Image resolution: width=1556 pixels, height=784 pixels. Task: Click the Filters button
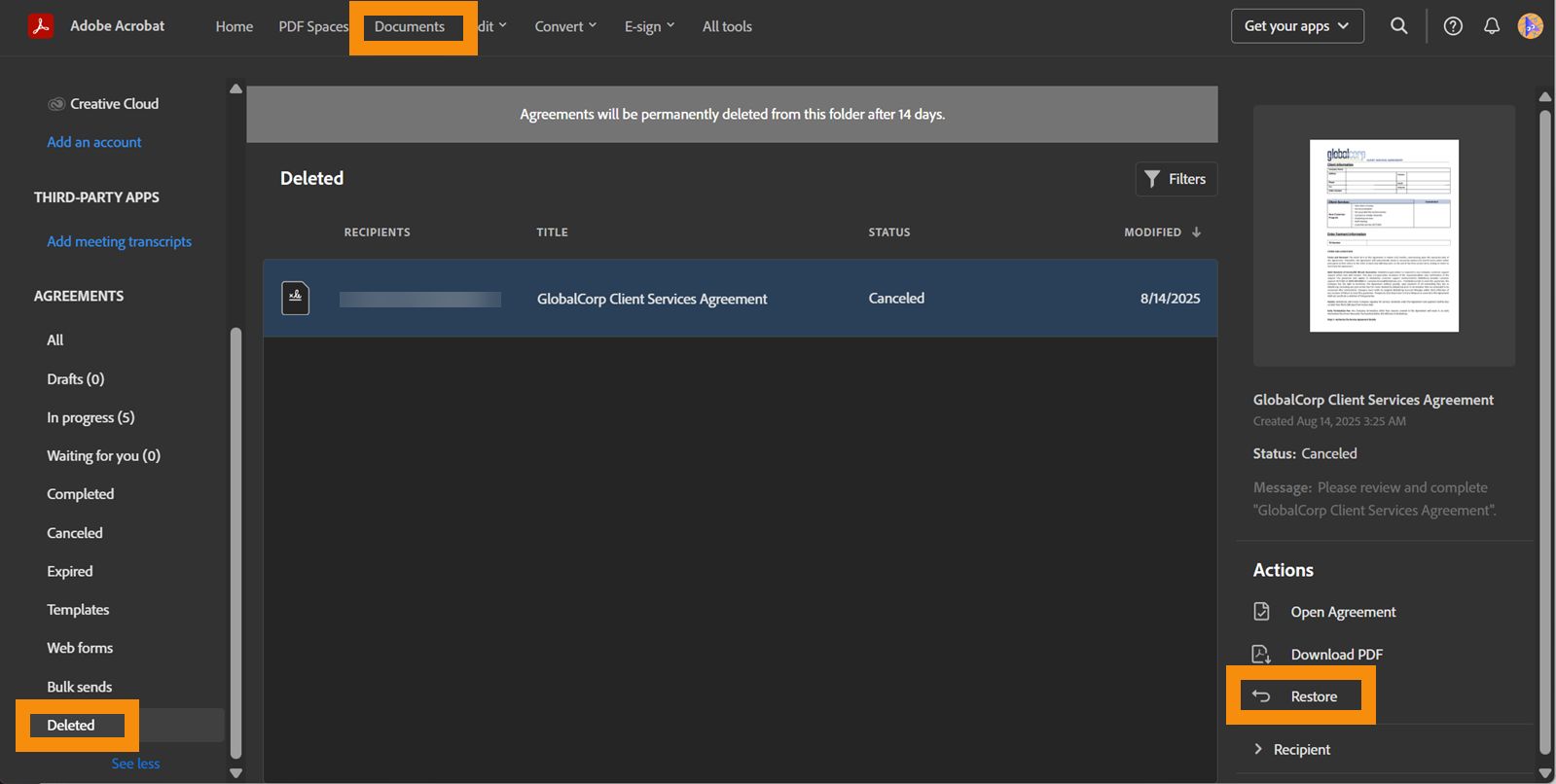(x=1176, y=179)
